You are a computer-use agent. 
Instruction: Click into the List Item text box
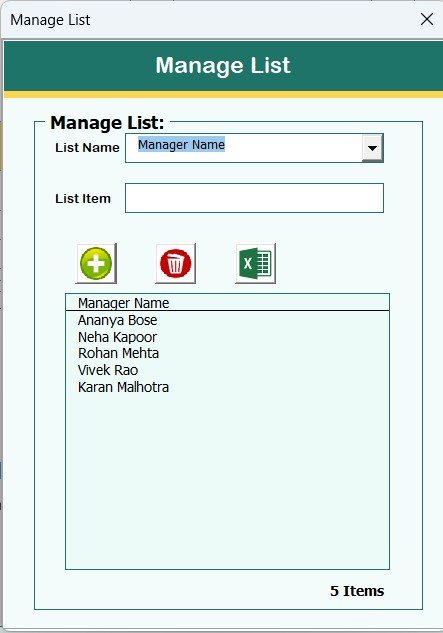click(x=254, y=198)
